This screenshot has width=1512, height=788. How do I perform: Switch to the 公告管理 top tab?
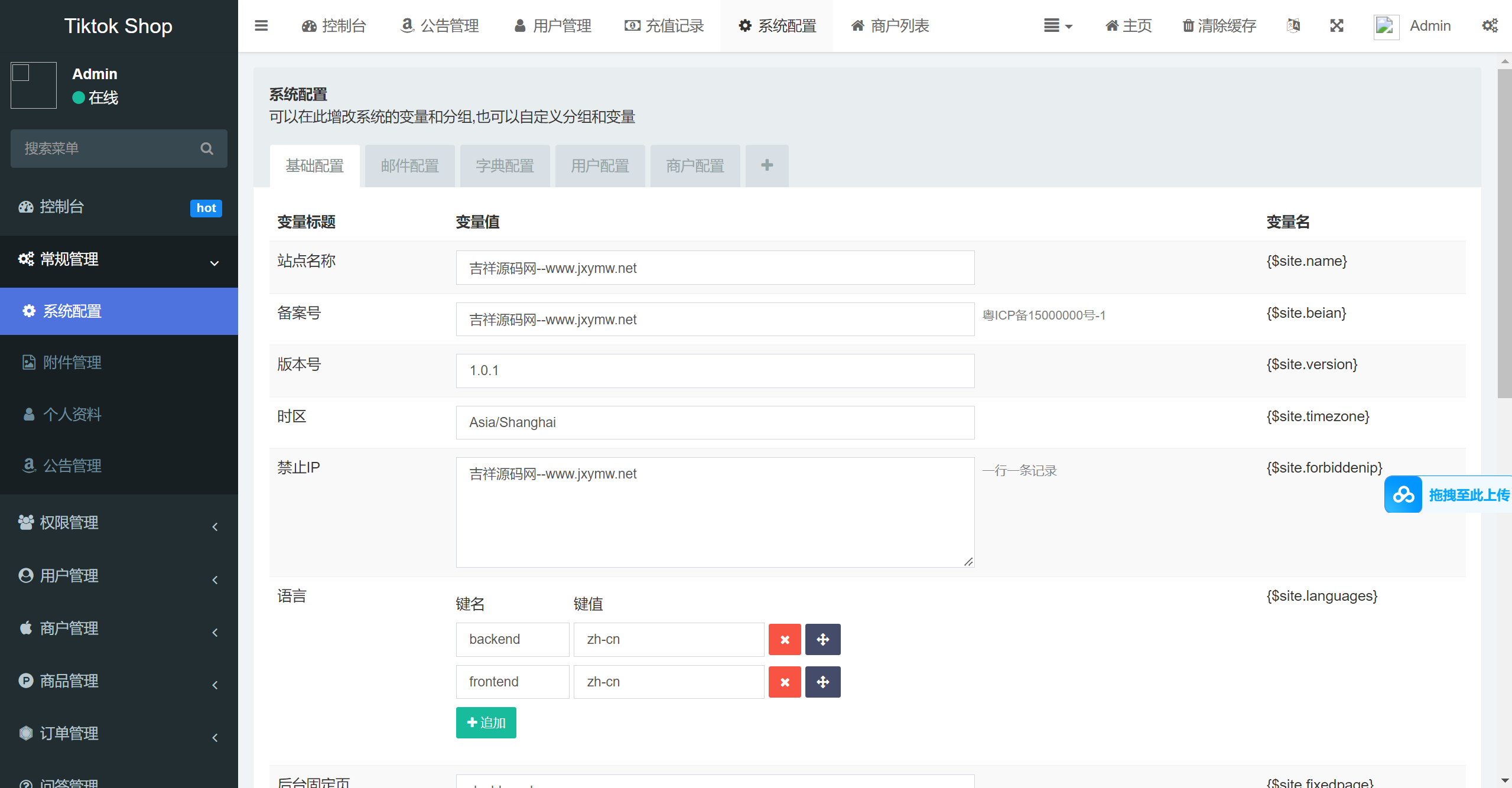440,25
